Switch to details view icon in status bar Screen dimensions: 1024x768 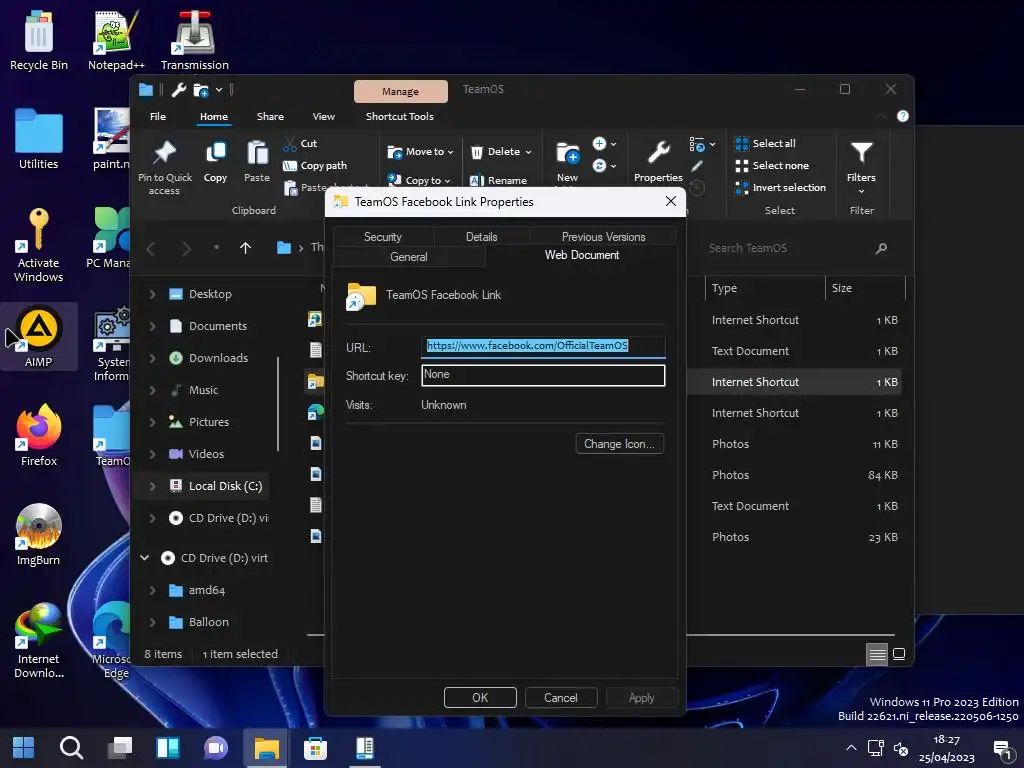[877, 654]
